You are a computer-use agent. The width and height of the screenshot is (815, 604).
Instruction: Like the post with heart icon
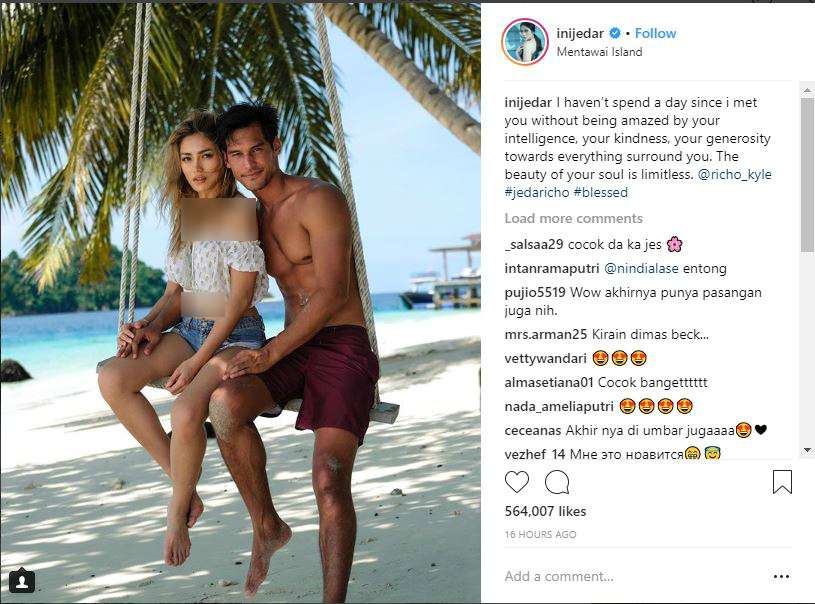point(517,482)
